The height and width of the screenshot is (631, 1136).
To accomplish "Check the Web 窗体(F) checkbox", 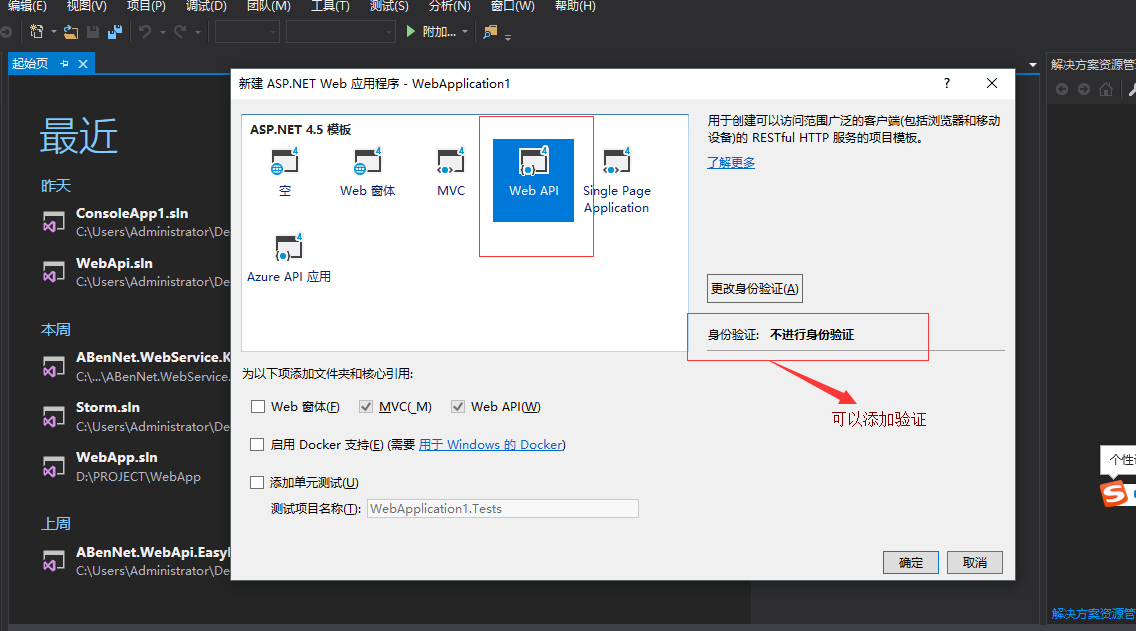I will click(x=257, y=406).
